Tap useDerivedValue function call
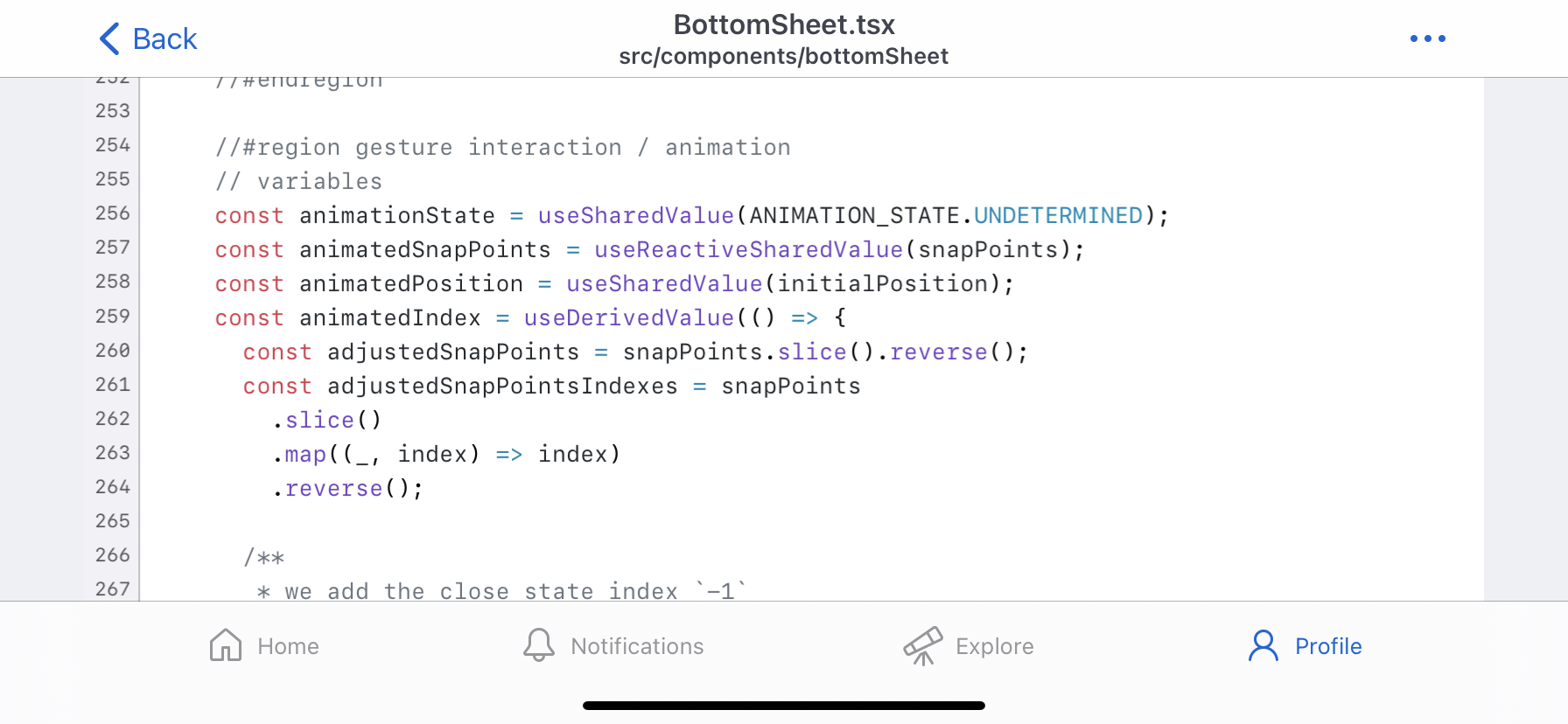Viewport: 1568px width, 724px height. pyautogui.click(x=629, y=318)
